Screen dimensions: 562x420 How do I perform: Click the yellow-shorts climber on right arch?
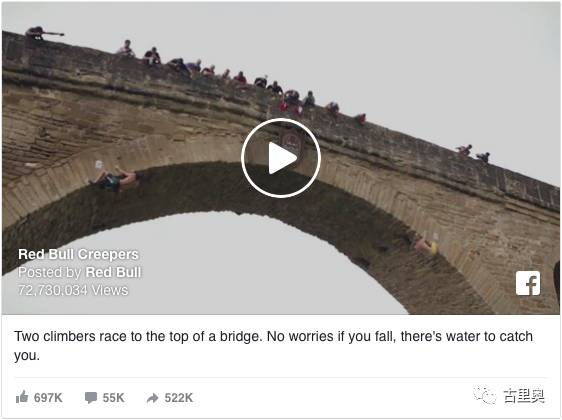[426, 244]
